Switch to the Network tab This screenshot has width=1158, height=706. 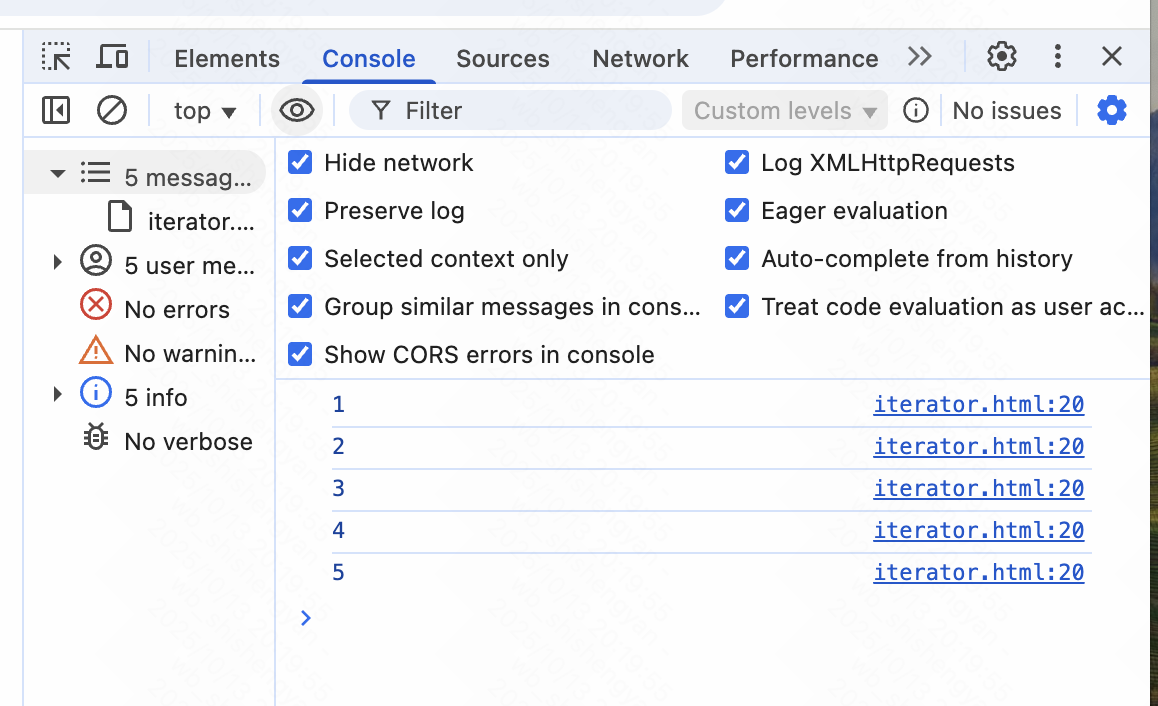(x=640, y=59)
